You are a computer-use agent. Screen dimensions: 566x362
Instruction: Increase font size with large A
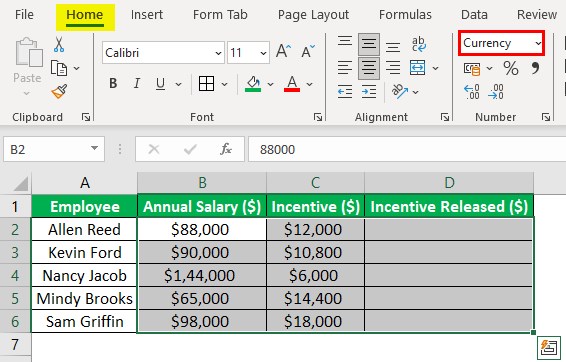click(283, 51)
